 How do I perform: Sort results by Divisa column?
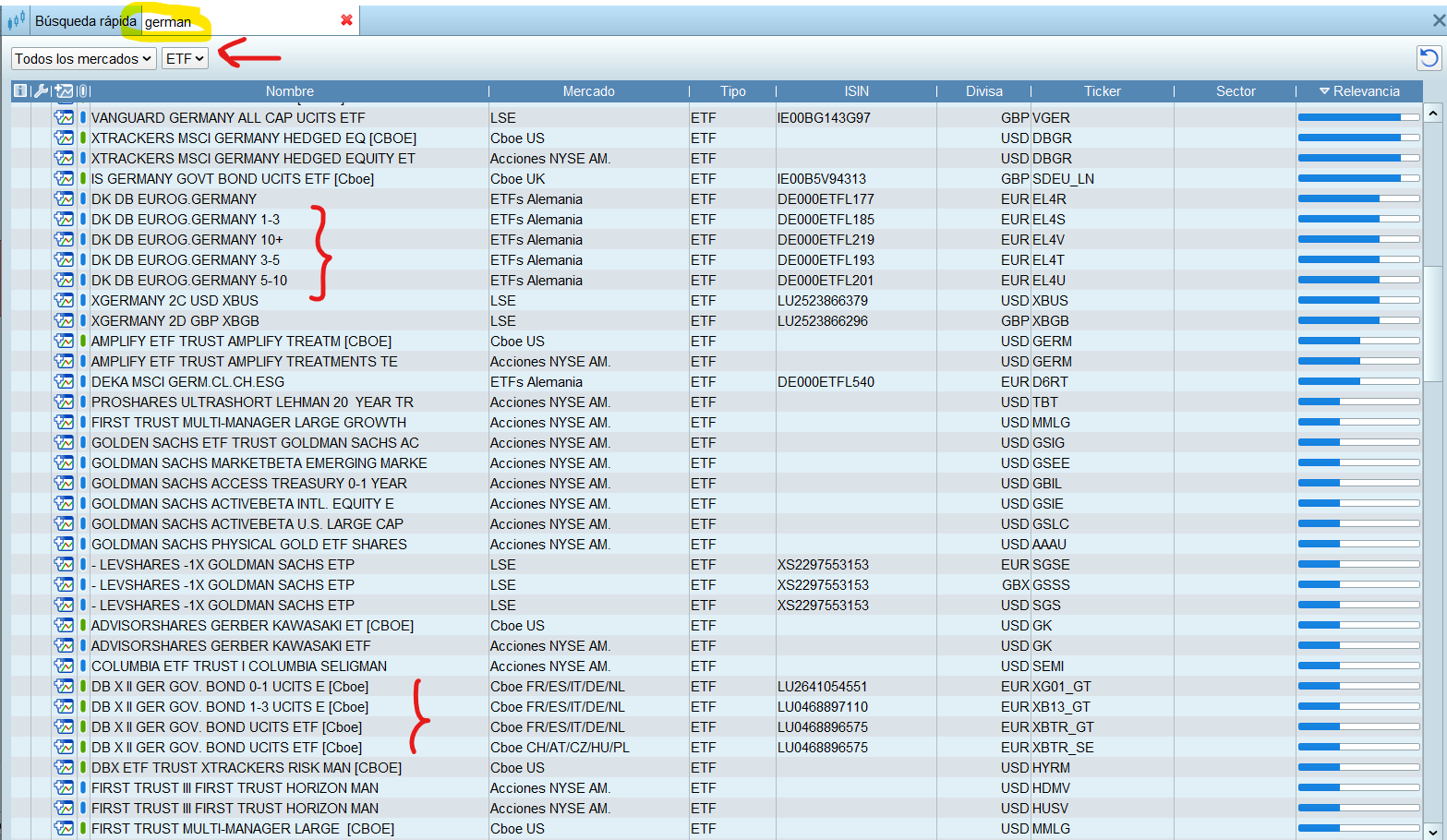[984, 90]
